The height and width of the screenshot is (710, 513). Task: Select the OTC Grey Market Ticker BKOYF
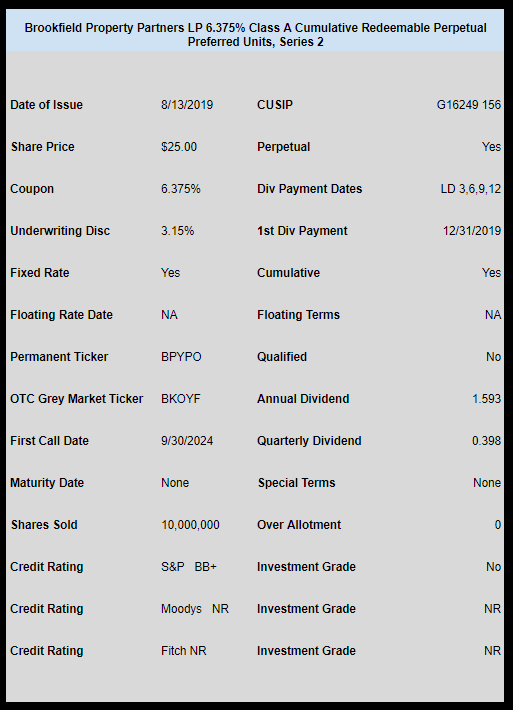[181, 399]
